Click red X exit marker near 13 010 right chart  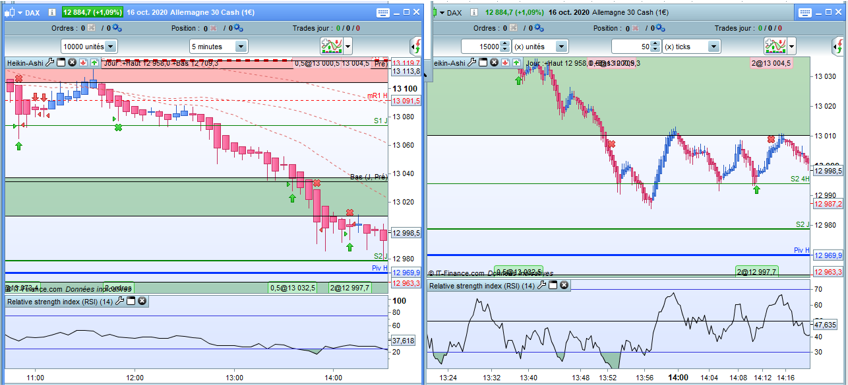pyautogui.click(x=771, y=140)
